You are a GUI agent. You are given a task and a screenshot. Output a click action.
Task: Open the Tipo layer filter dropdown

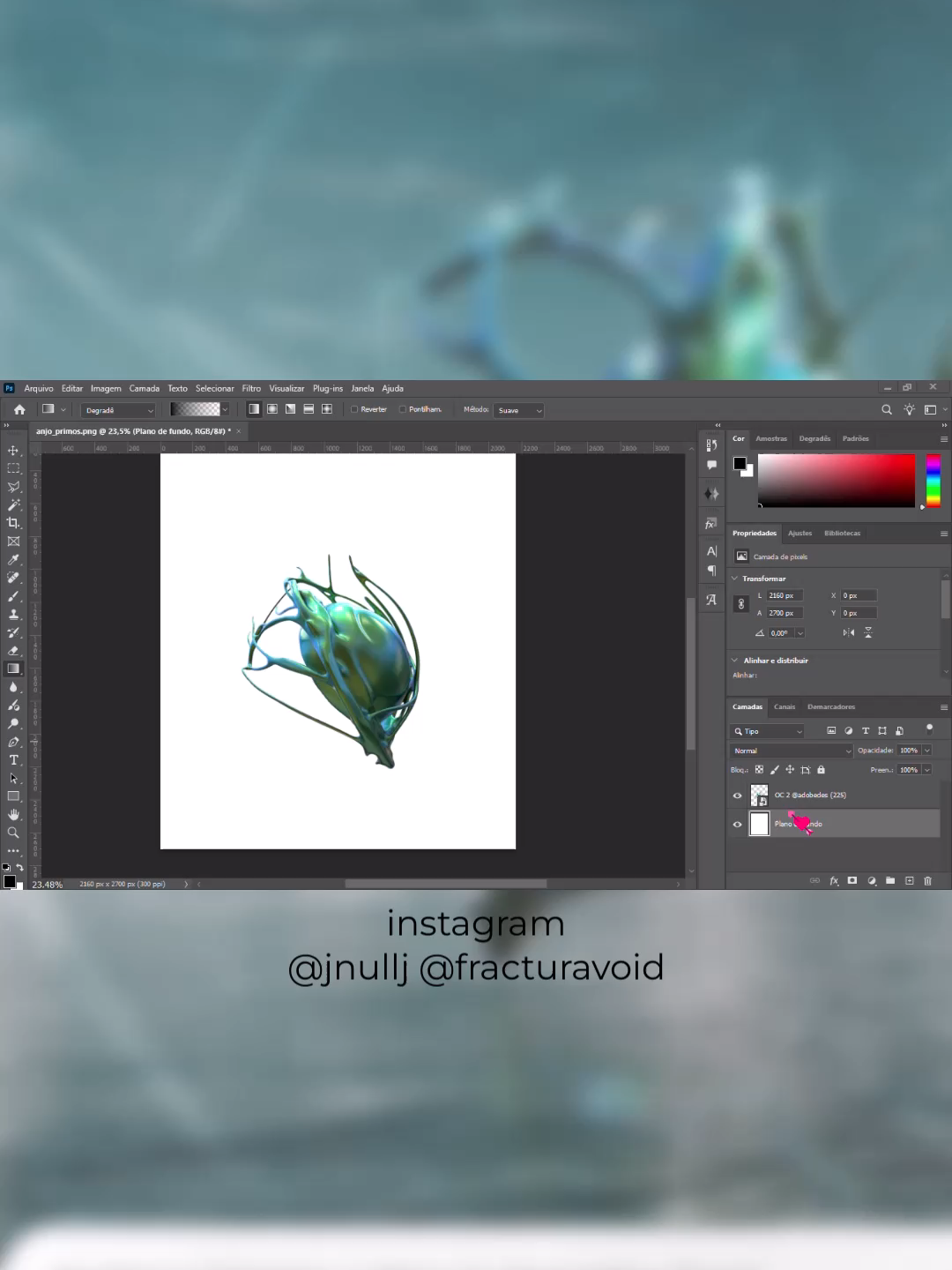[x=767, y=731]
